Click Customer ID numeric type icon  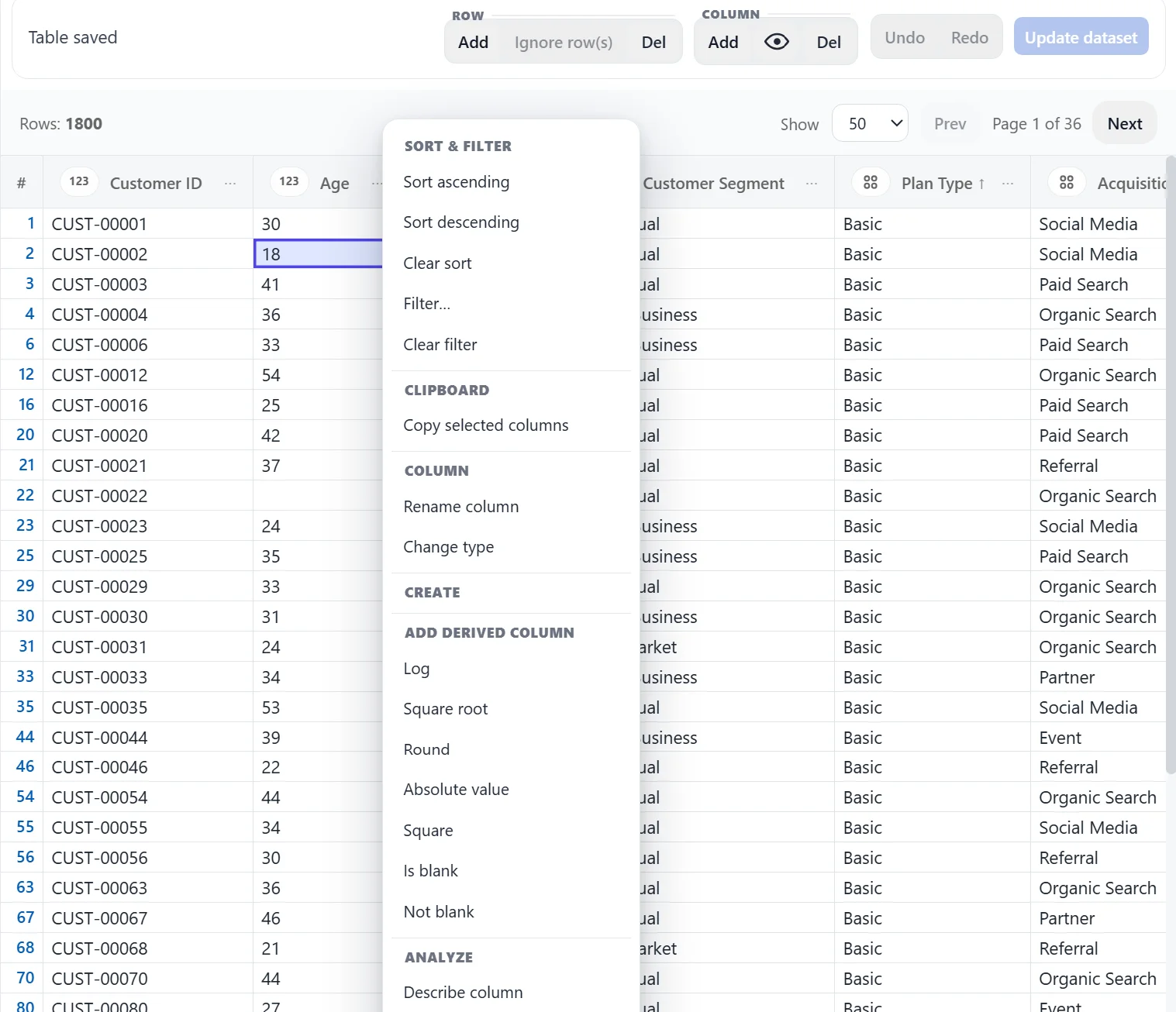79,181
